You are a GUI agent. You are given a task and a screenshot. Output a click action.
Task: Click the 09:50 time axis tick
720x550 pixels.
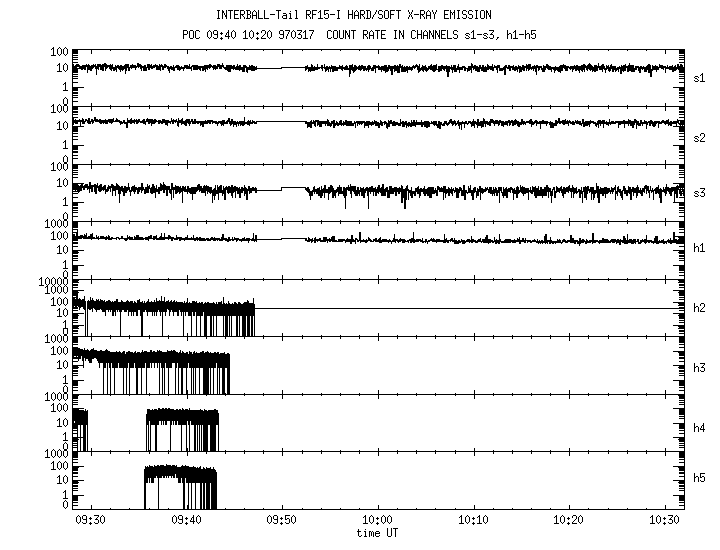(282, 521)
